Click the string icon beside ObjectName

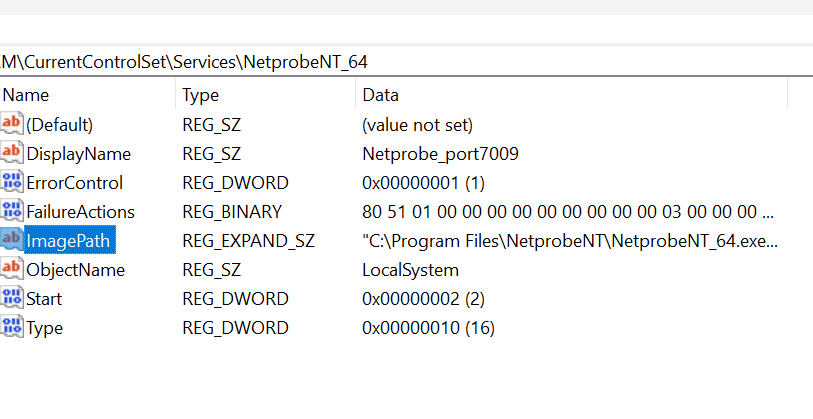pyautogui.click(x=12, y=270)
